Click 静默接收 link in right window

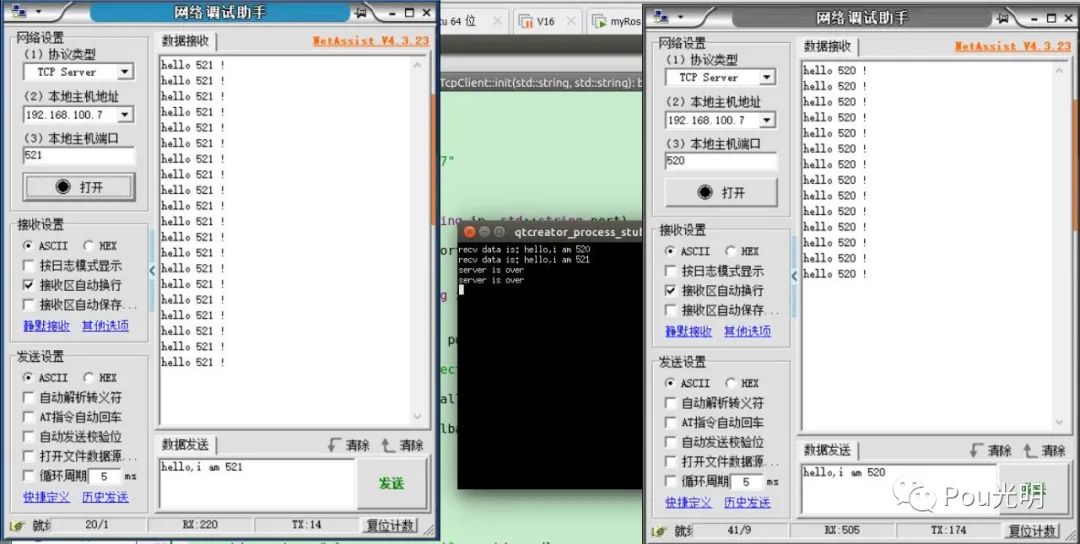pyautogui.click(x=689, y=331)
